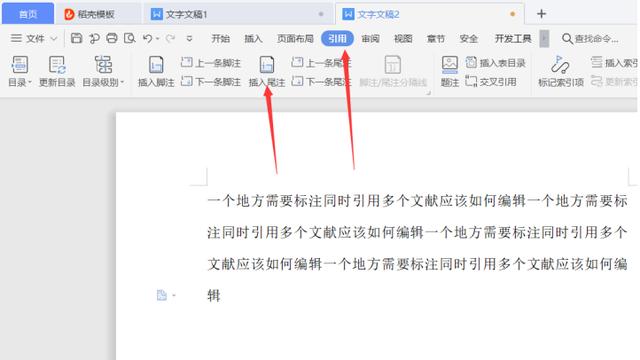Viewport: 640px width, 360px height.
Task: Click the Print icon
Action: pos(111,38)
